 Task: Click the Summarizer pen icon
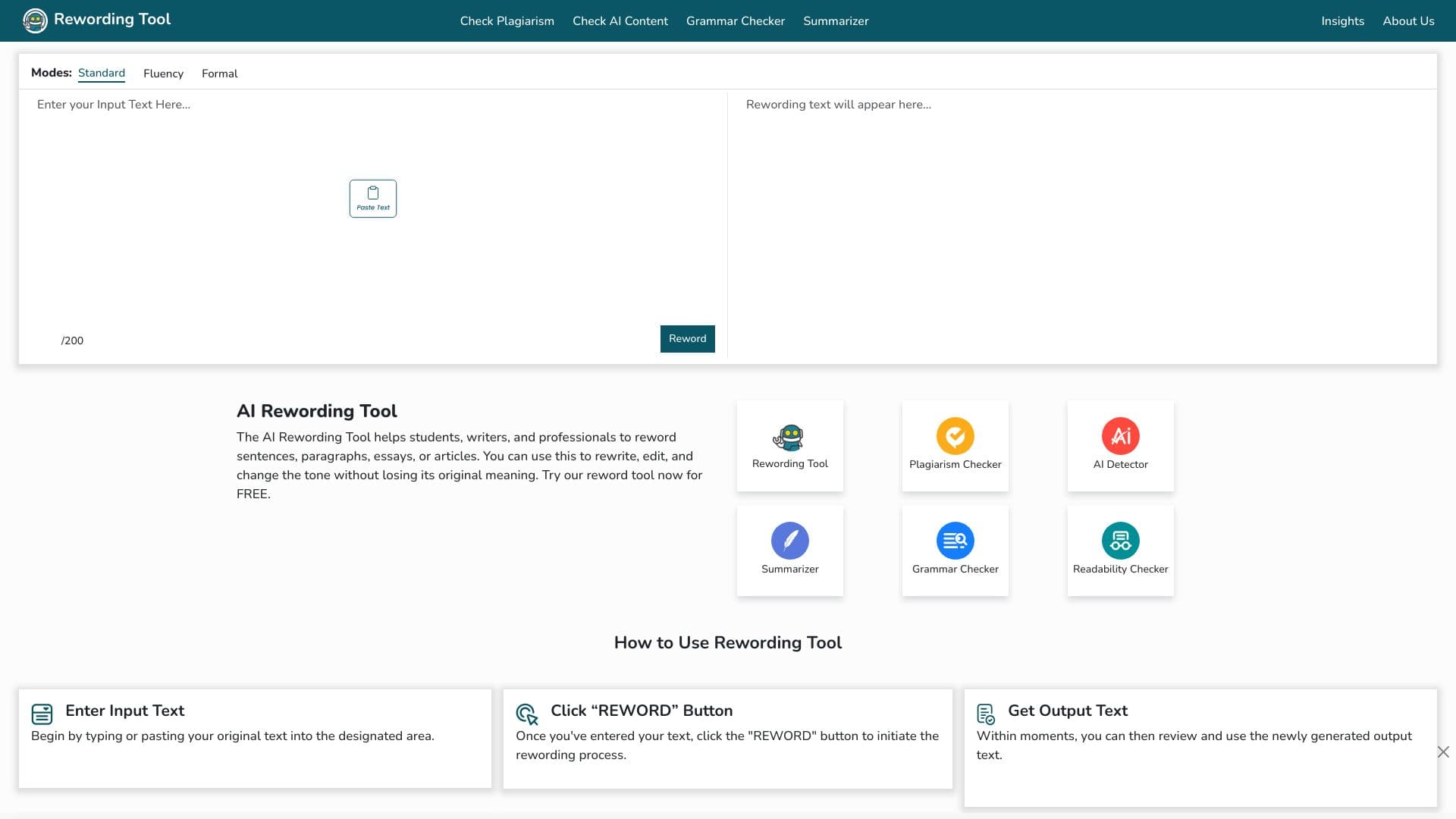[x=789, y=541]
